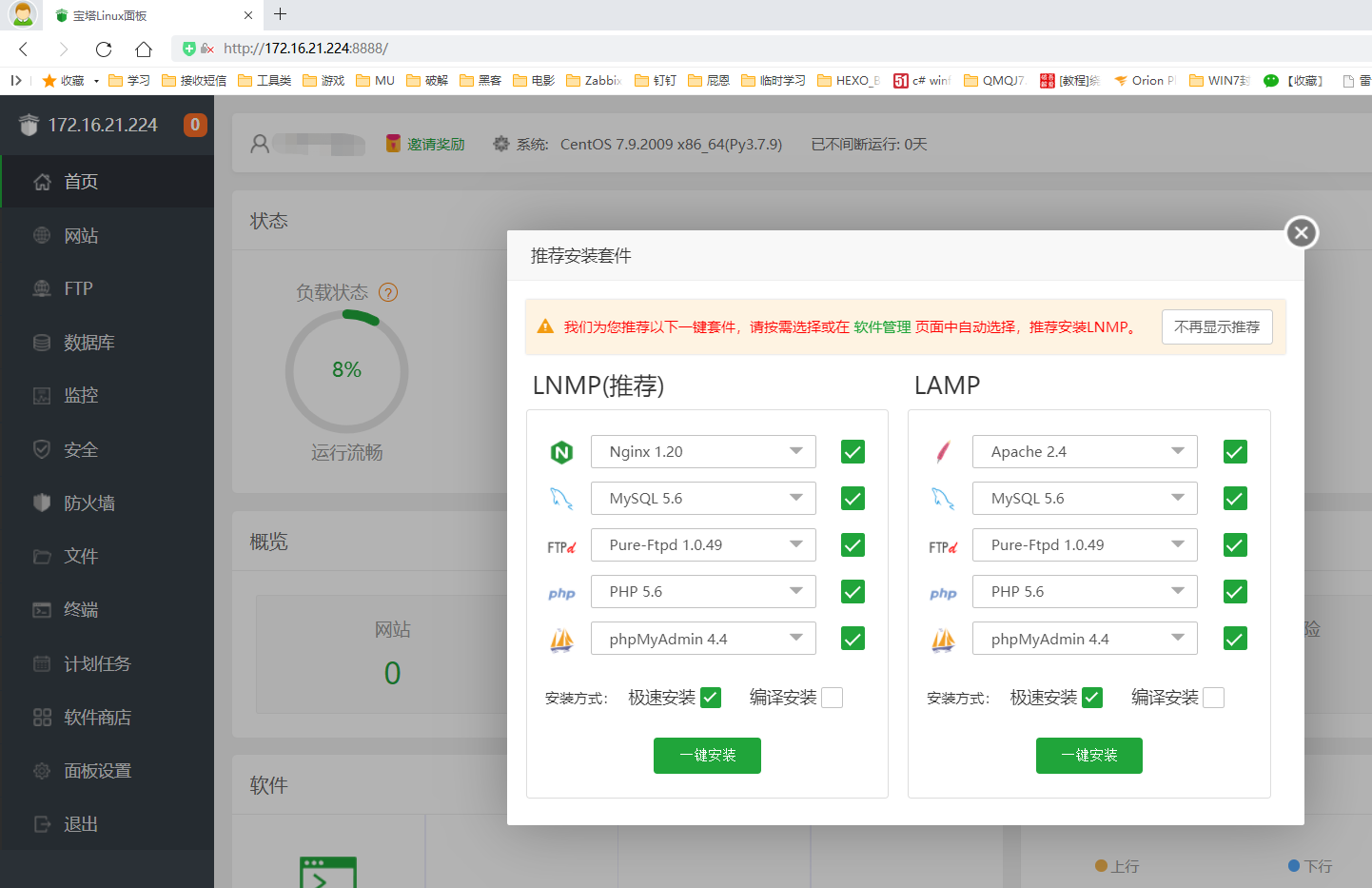Open the 软件商店 menu item
The image size is (1372, 888).
coord(108,717)
